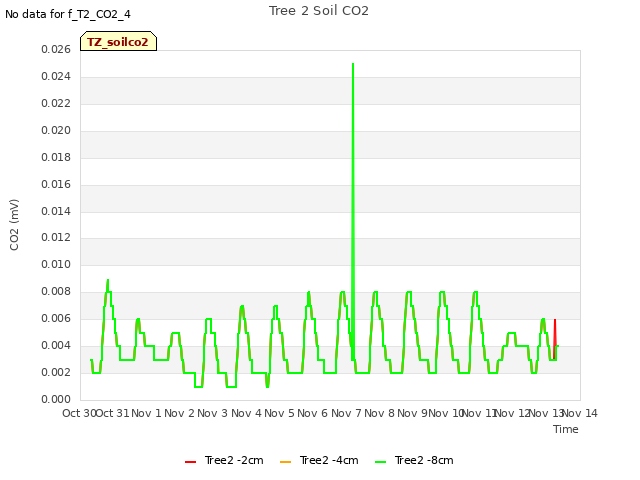Click the red spike near Nov 13
The width and height of the screenshot is (640, 480).
(x=555, y=339)
